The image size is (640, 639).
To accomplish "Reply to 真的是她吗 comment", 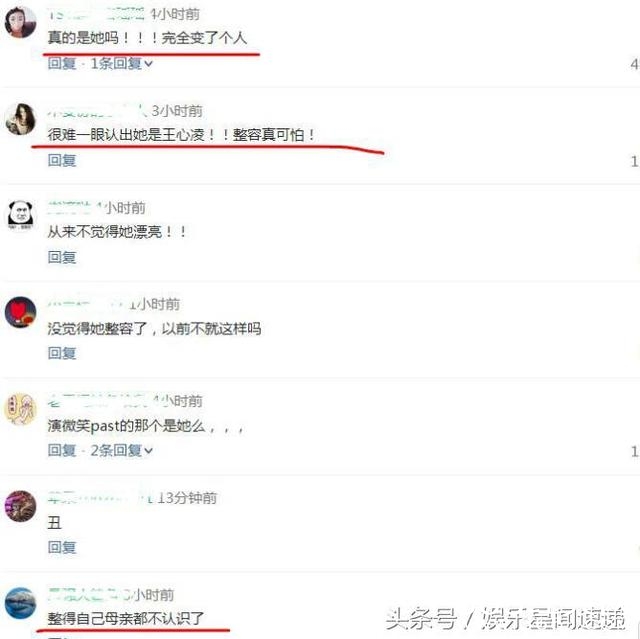I will 62,63.
